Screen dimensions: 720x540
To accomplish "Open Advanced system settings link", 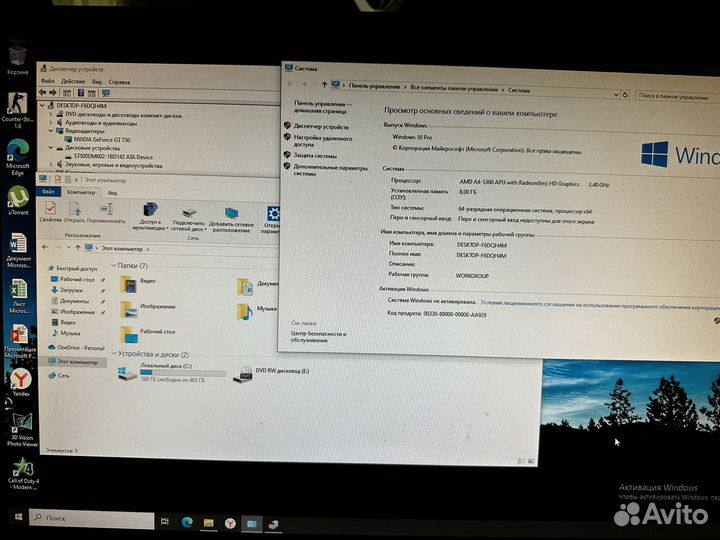I will [331, 170].
